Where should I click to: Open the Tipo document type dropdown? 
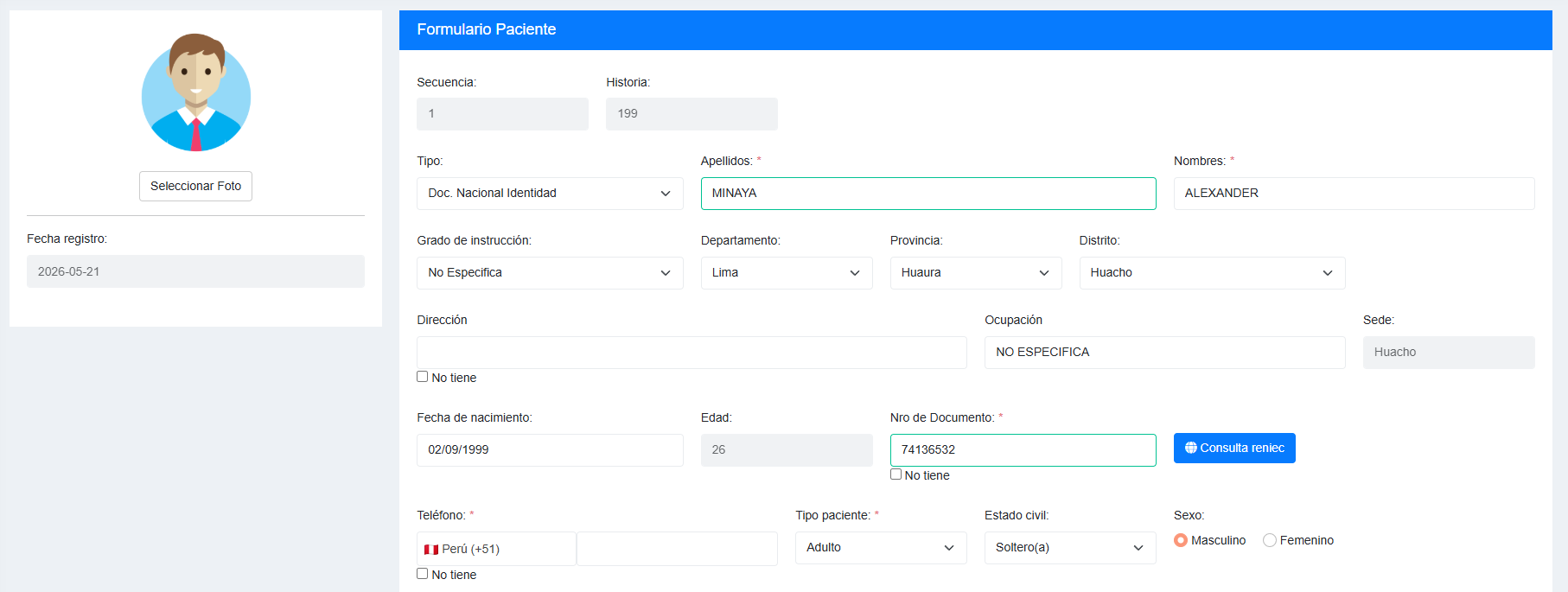pos(550,194)
